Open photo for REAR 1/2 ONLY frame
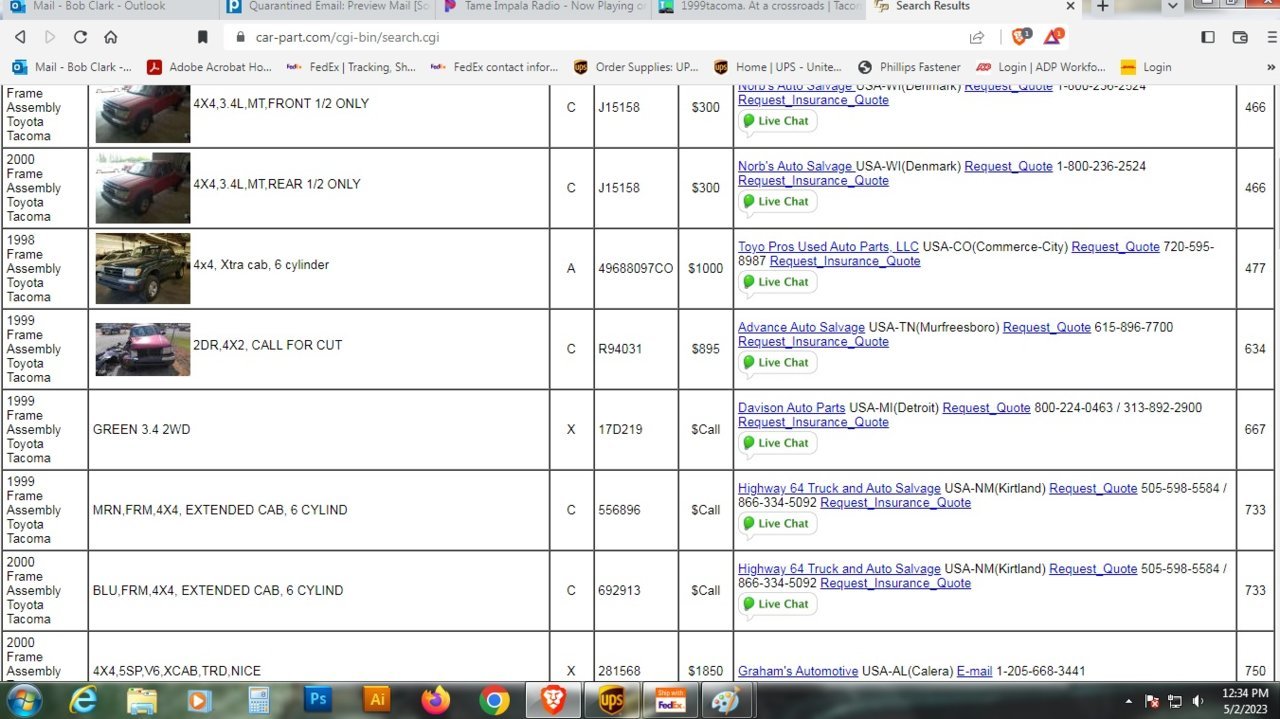Screen dimensions: 1280x719 click(143, 188)
